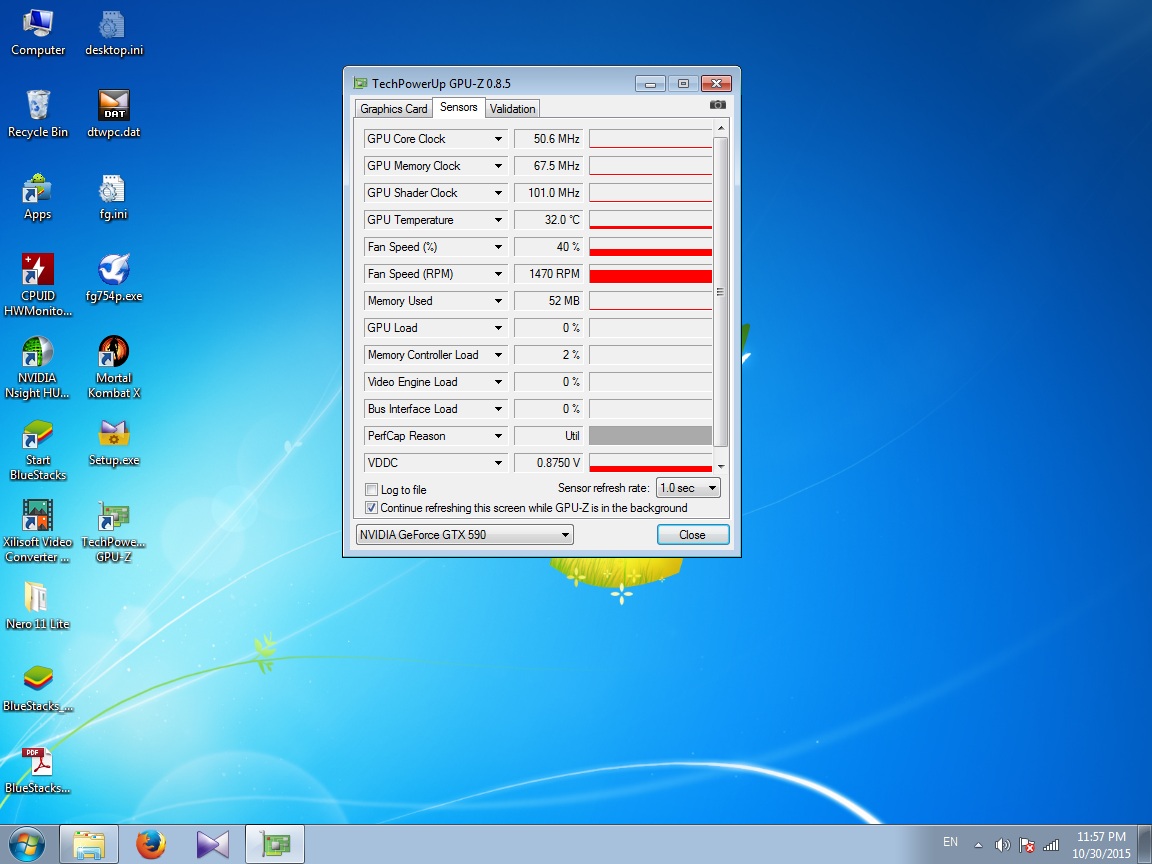Open the taskbar clock showing 11:57 PM
This screenshot has width=1152, height=864.
[x=1101, y=845]
